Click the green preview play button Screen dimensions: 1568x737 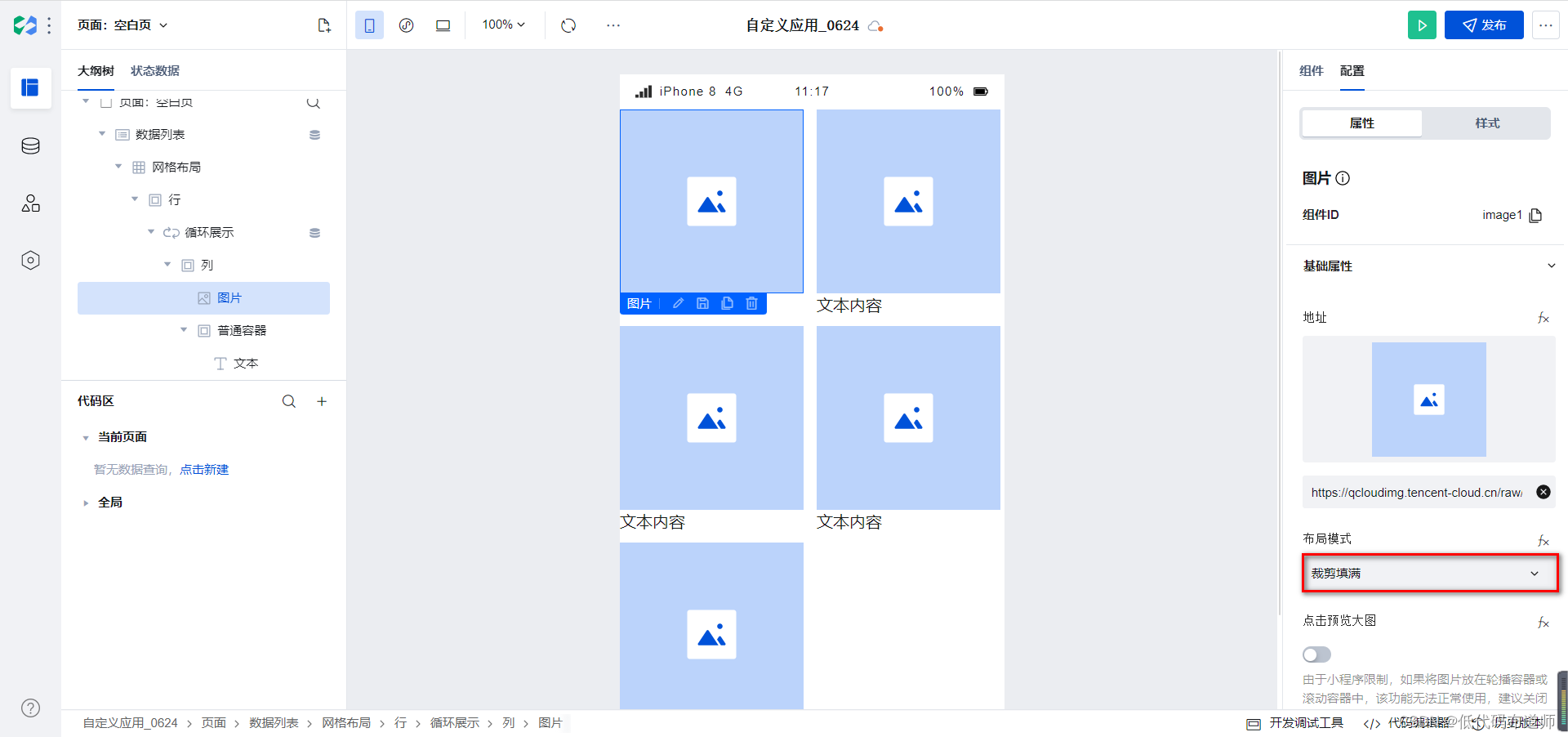1422,25
